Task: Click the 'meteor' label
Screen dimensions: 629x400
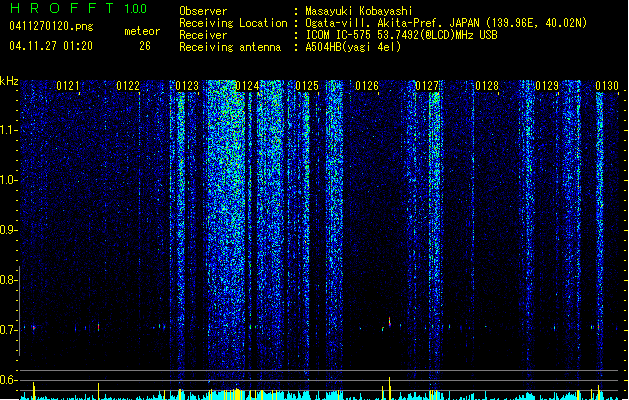Action: [142, 31]
